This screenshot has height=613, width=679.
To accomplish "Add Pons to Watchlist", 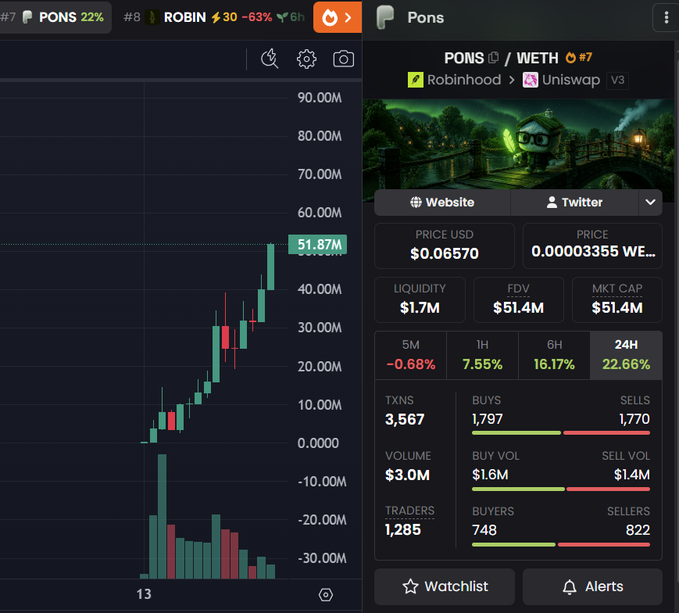I will [444, 587].
